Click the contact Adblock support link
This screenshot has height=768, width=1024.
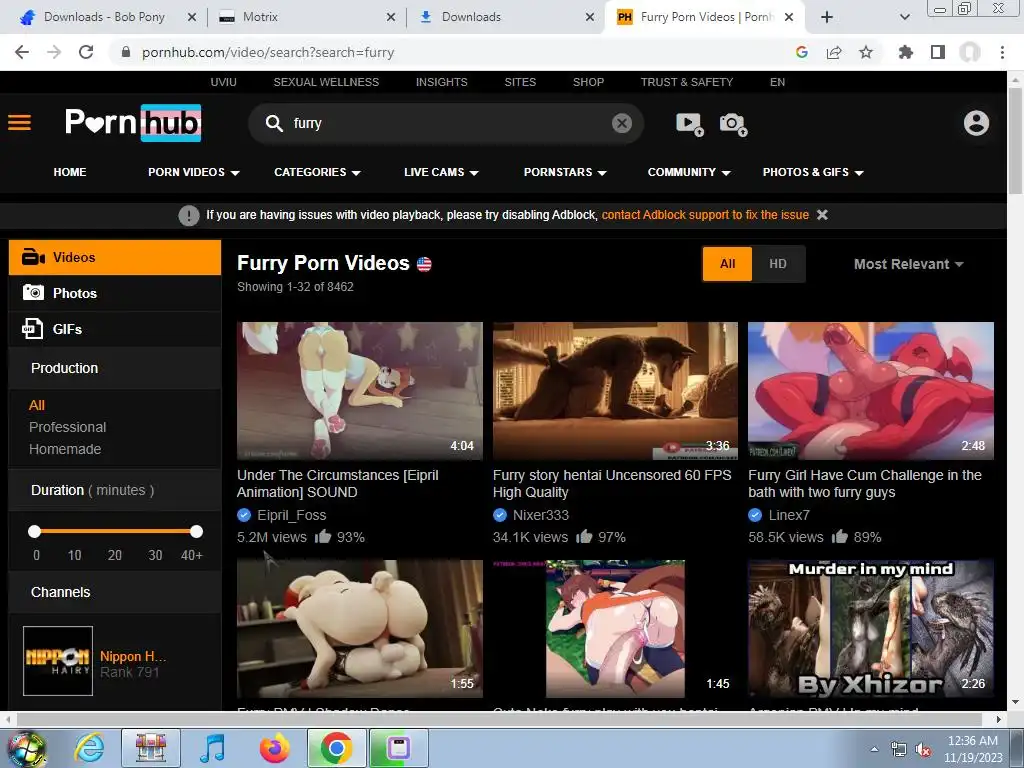coord(705,215)
